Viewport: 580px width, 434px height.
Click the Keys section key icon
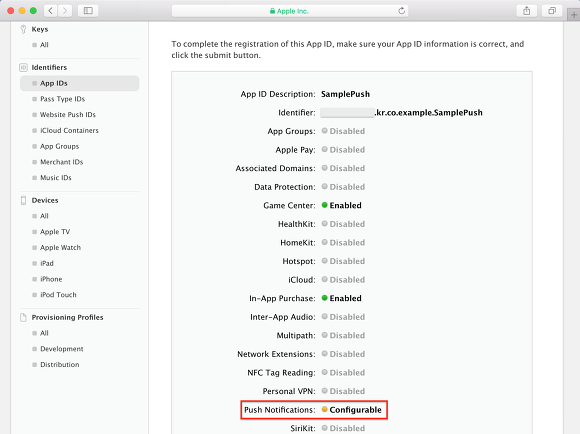[x=23, y=29]
